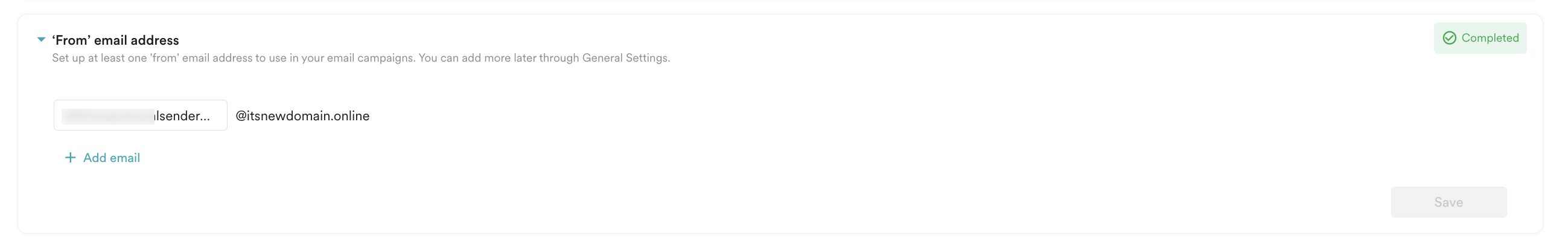Click the 'lsender...' text inside the input
The height and width of the screenshot is (243, 1568).
[x=182, y=115]
